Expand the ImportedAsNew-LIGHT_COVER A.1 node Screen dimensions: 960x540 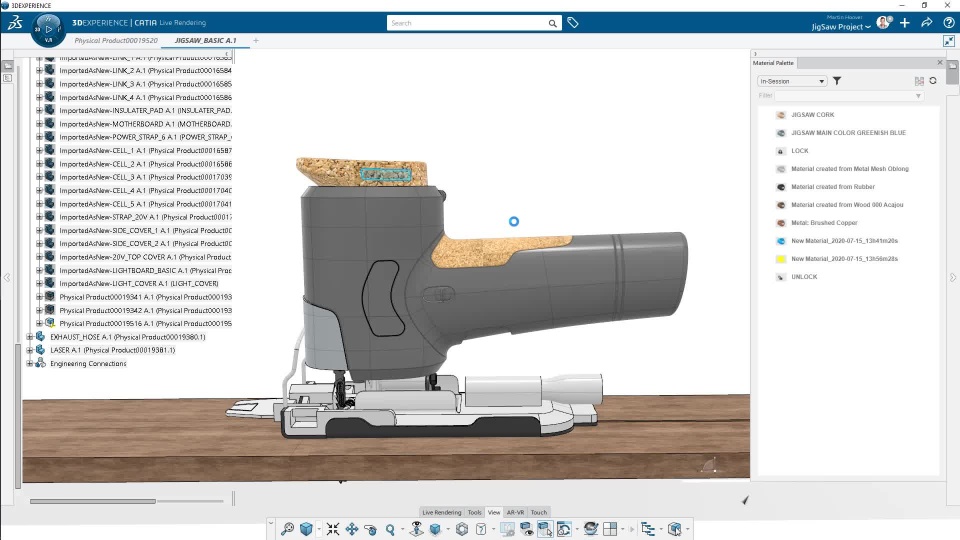[39, 283]
